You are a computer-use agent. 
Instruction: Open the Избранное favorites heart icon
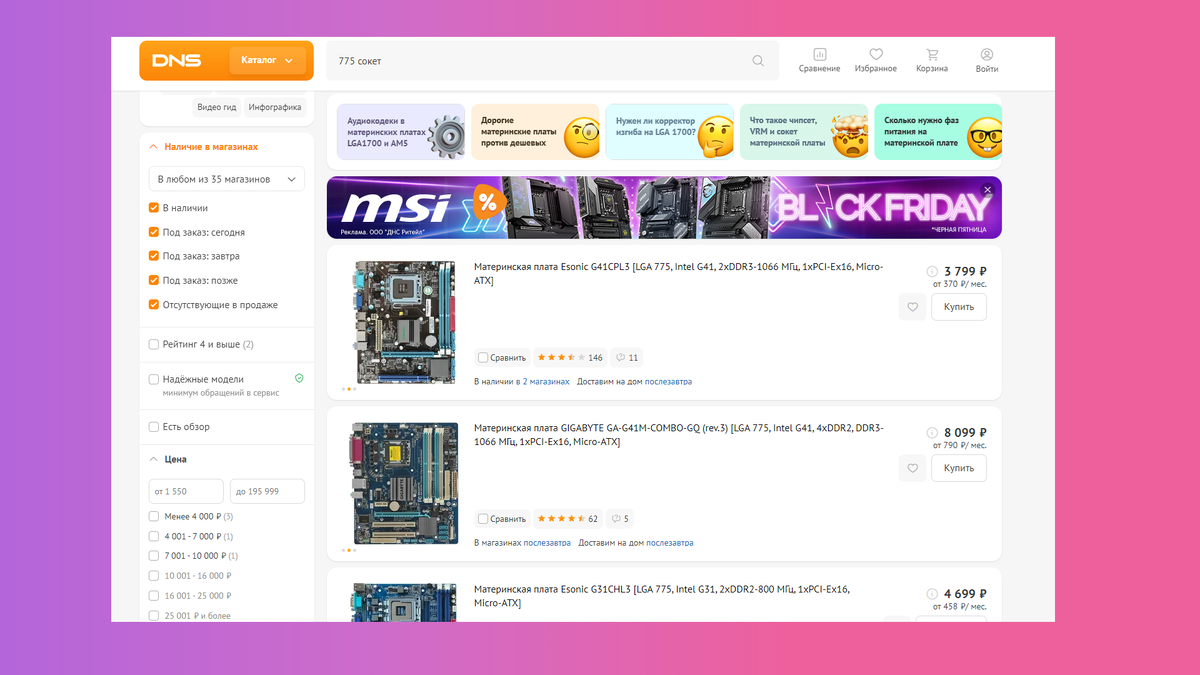pyautogui.click(x=876, y=60)
